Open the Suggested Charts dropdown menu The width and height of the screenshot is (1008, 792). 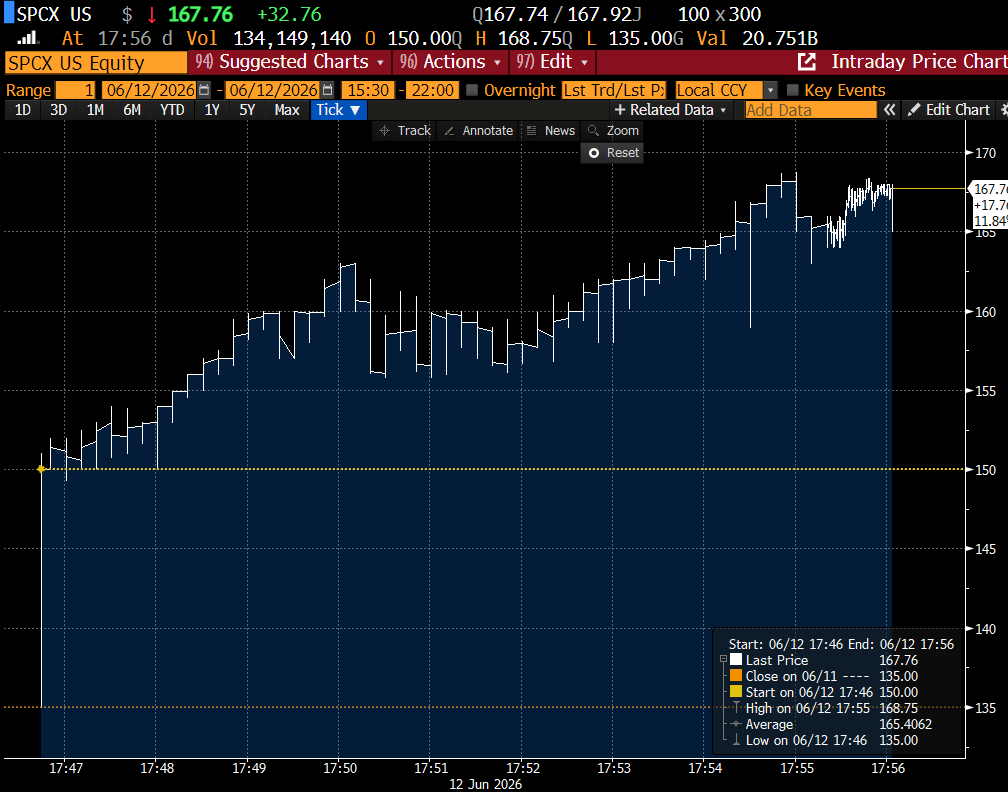[x=289, y=62]
